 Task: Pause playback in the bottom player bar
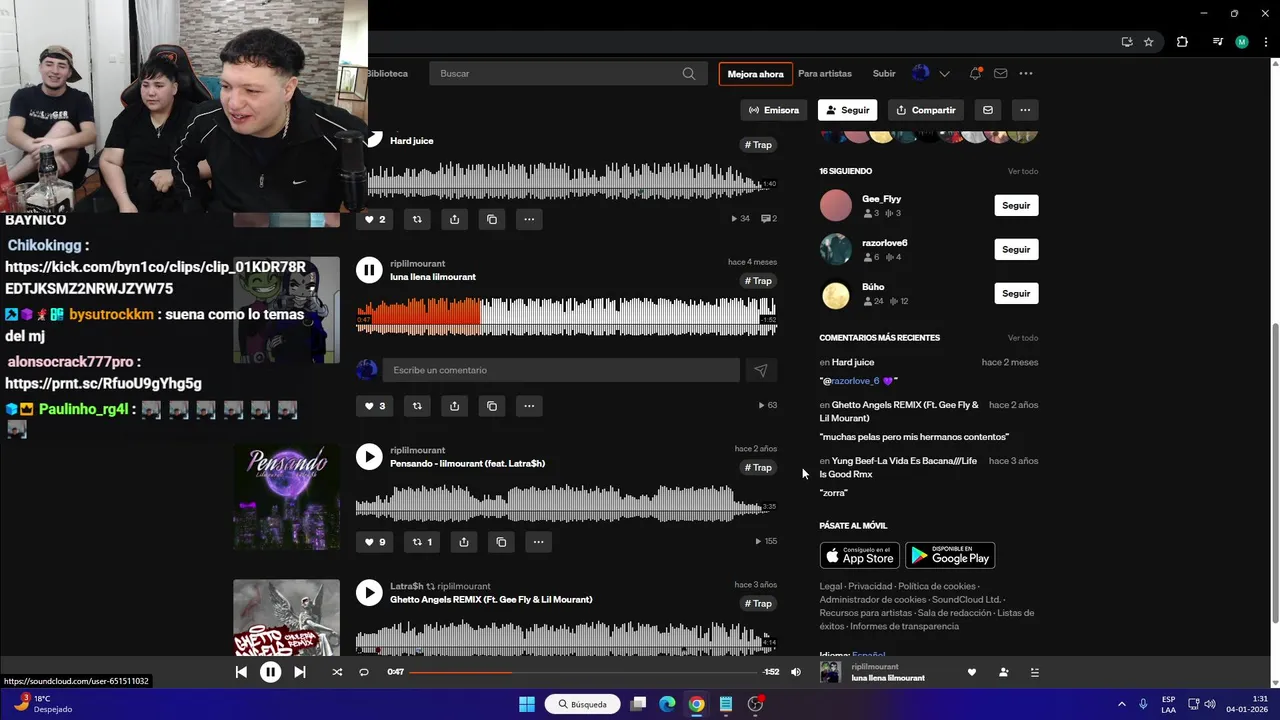tap(270, 672)
